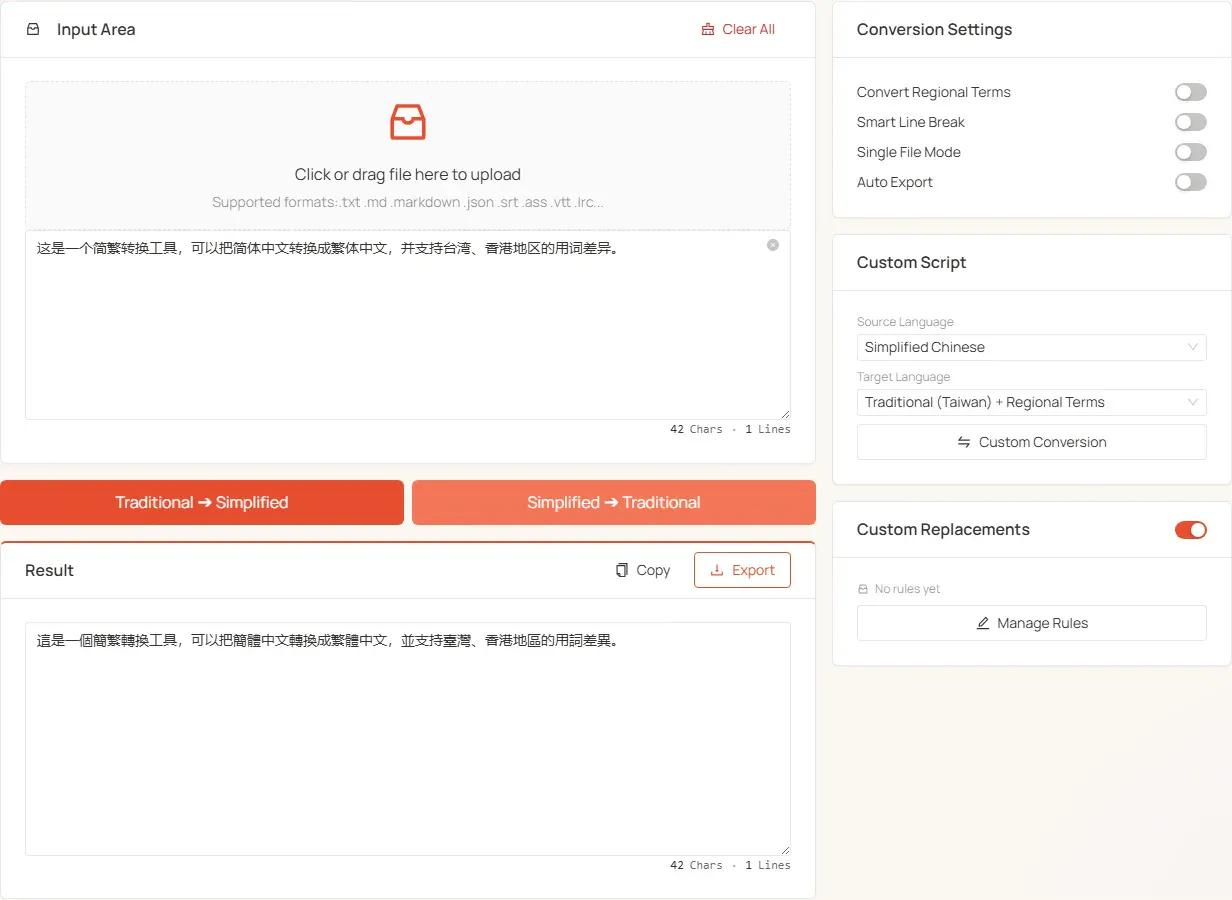Viewport: 1232px width, 900px height.
Task: Click the Target Language dropdown chevron
Action: (x=1193, y=402)
